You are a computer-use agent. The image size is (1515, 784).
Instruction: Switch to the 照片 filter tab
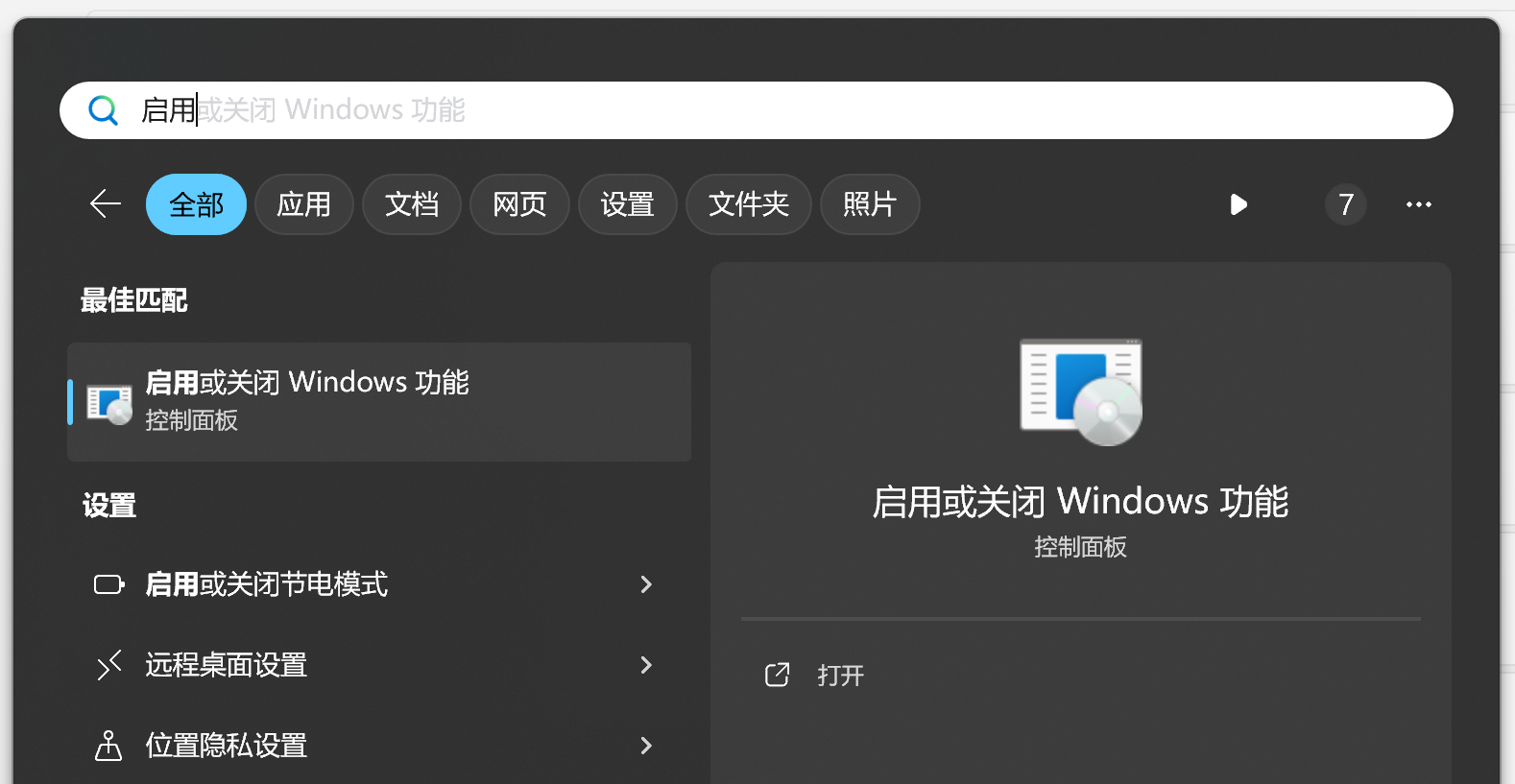click(870, 204)
